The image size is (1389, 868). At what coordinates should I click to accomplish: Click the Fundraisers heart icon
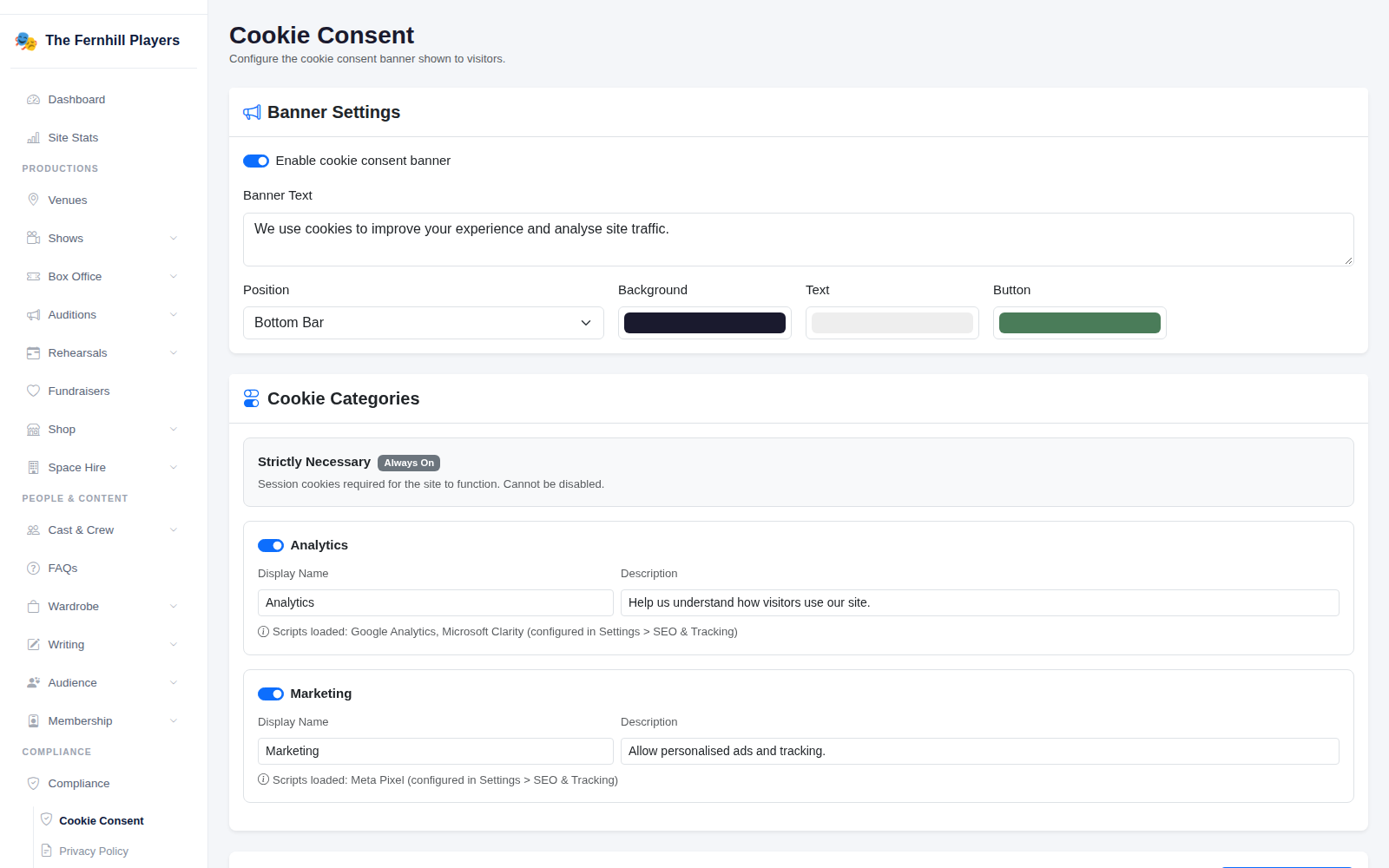coord(33,391)
